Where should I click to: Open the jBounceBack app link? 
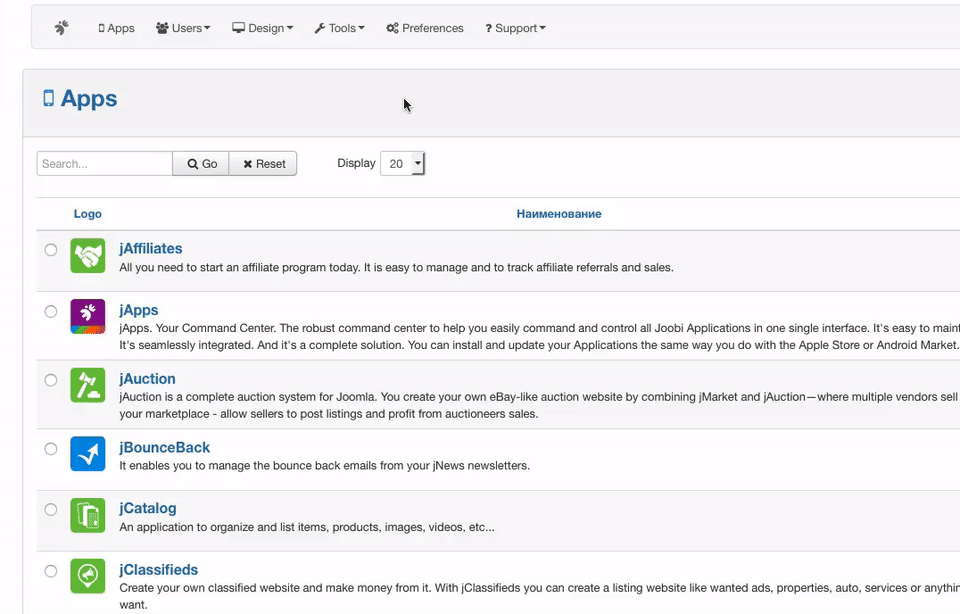point(165,447)
